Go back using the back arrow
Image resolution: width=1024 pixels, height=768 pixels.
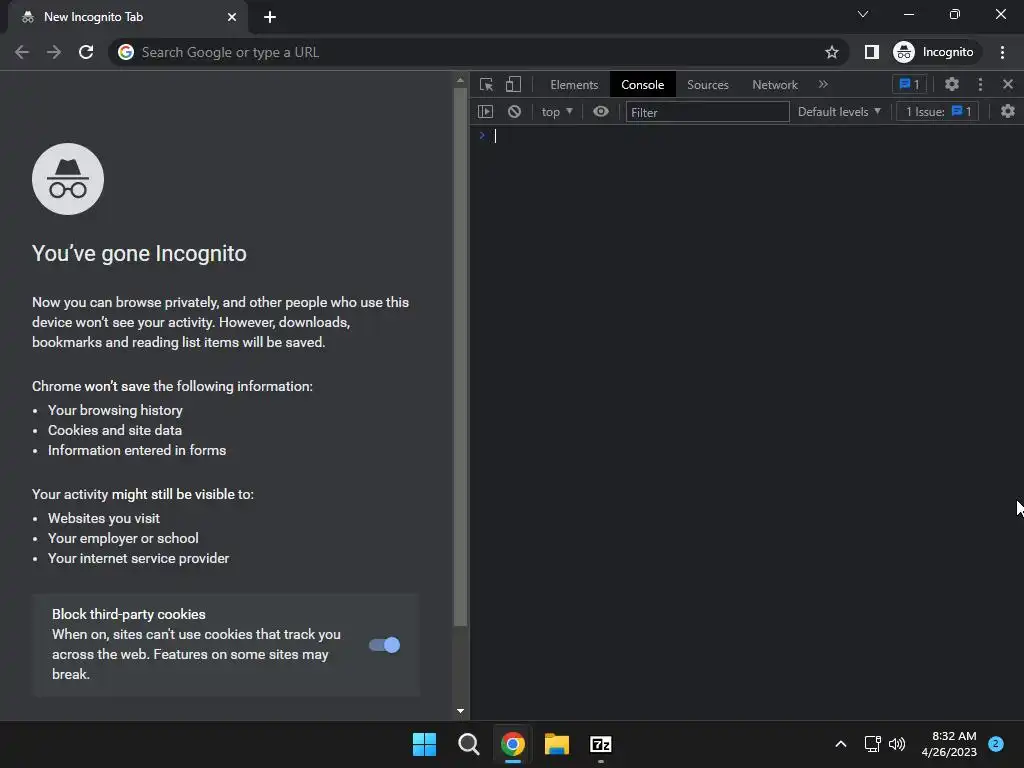point(22,52)
